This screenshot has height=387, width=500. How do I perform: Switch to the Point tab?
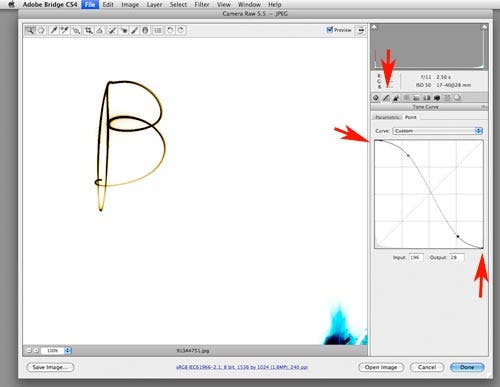[411, 117]
